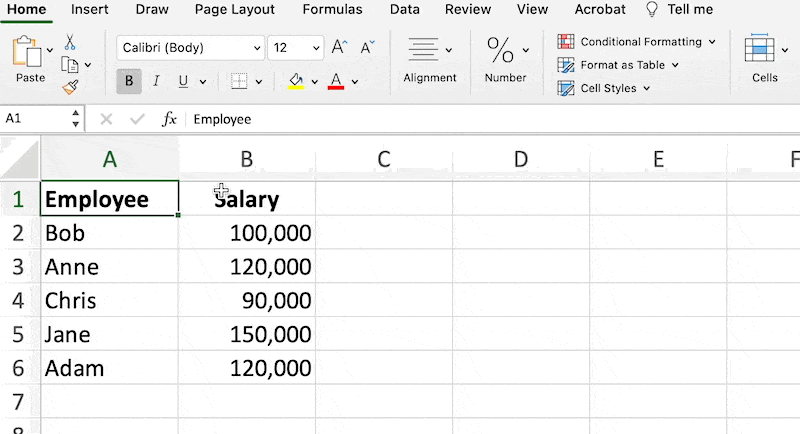Viewport: 800px width, 434px height.
Task: Open the Acrobat tab
Action: pyautogui.click(x=600, y=9)
